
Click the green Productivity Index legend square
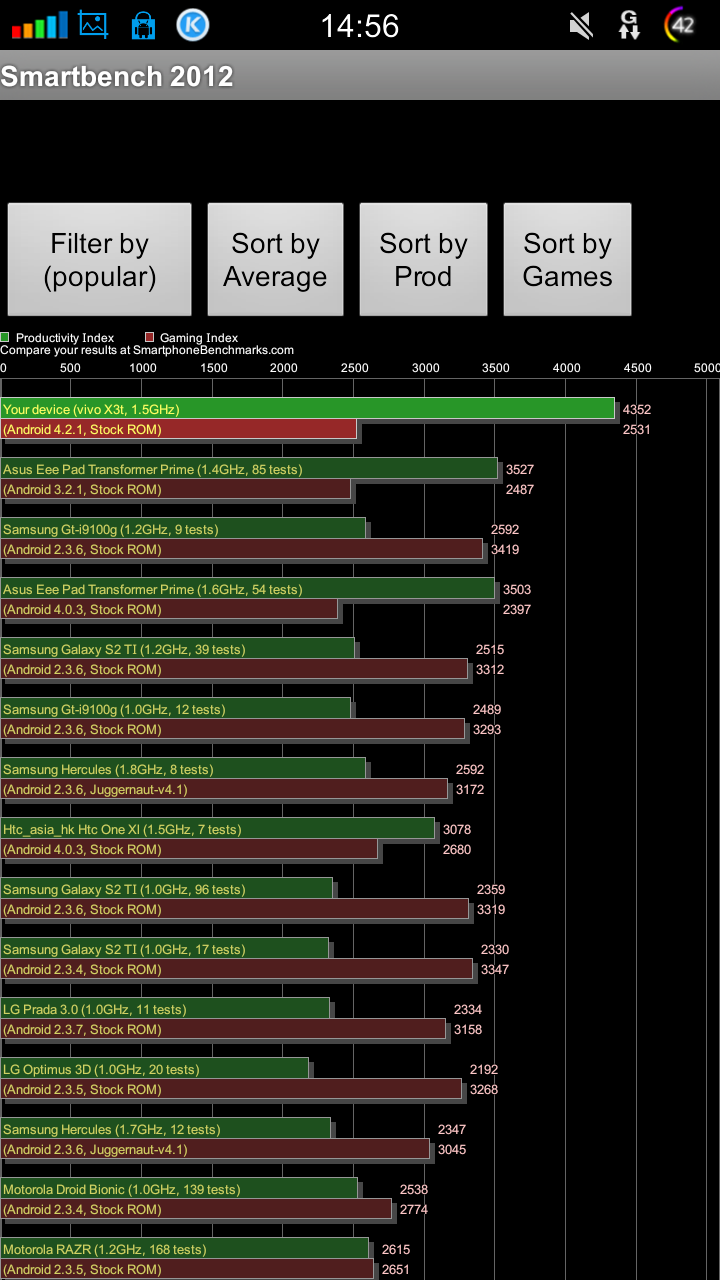click(x=5, y=338)
